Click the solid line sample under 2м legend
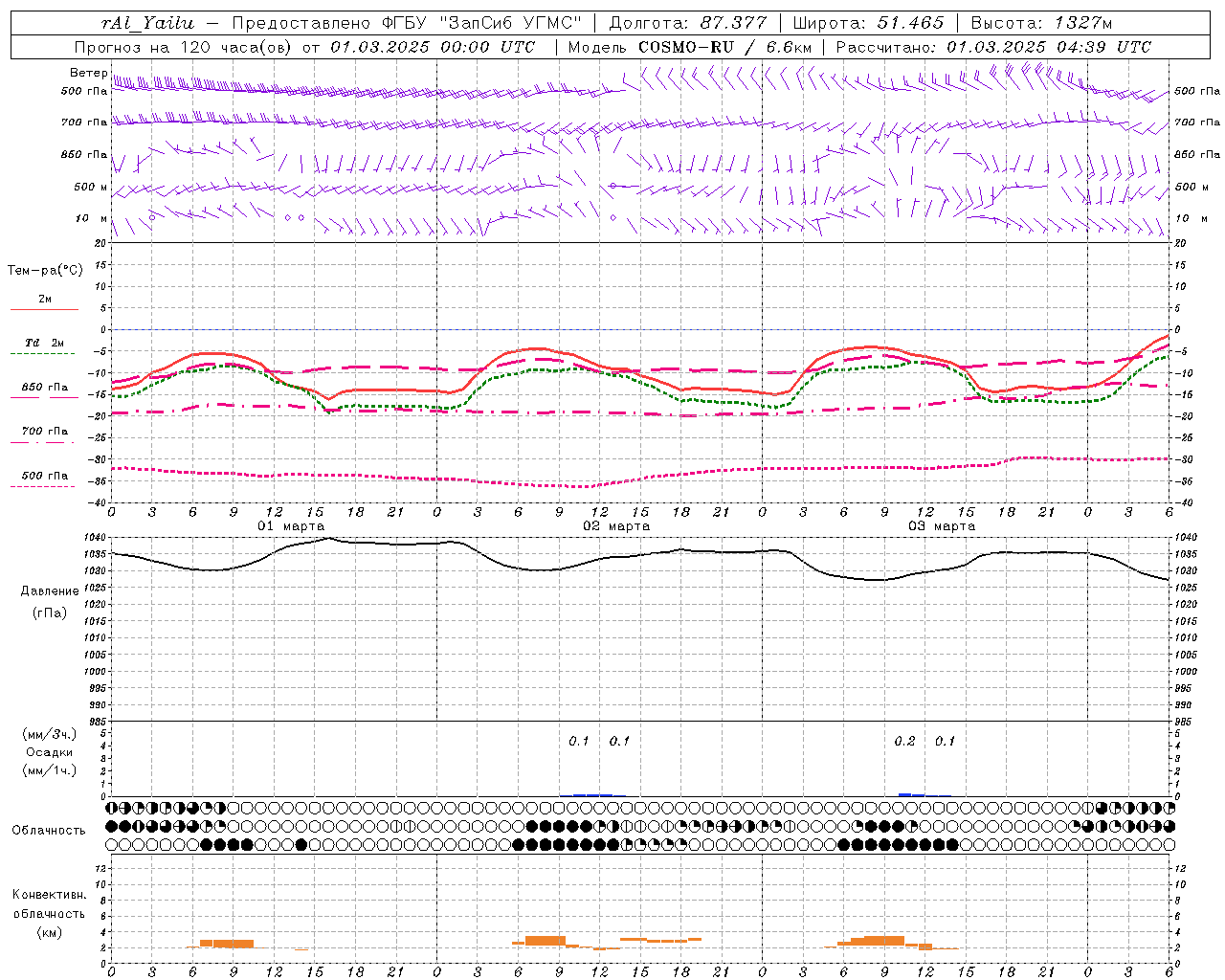The width and height of the screenshot is (1225, 980). (x=44, y=310)
